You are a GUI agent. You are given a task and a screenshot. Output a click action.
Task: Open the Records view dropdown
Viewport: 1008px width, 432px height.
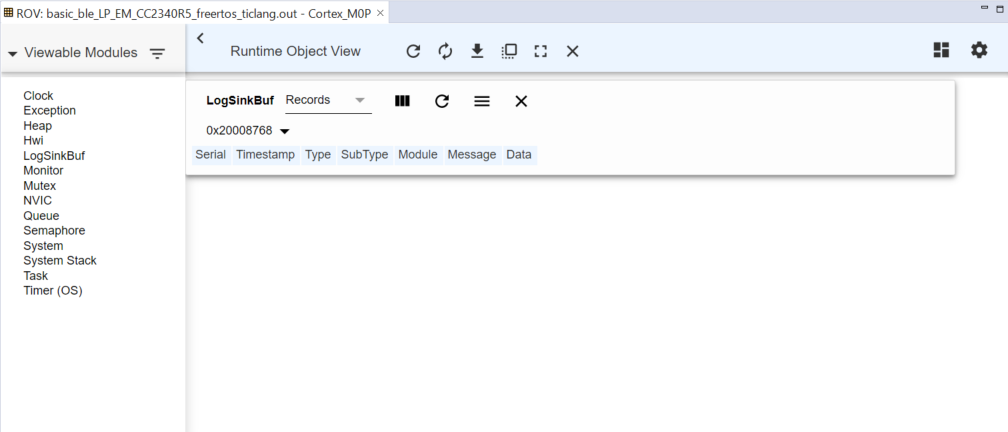(x=327, y=100)
